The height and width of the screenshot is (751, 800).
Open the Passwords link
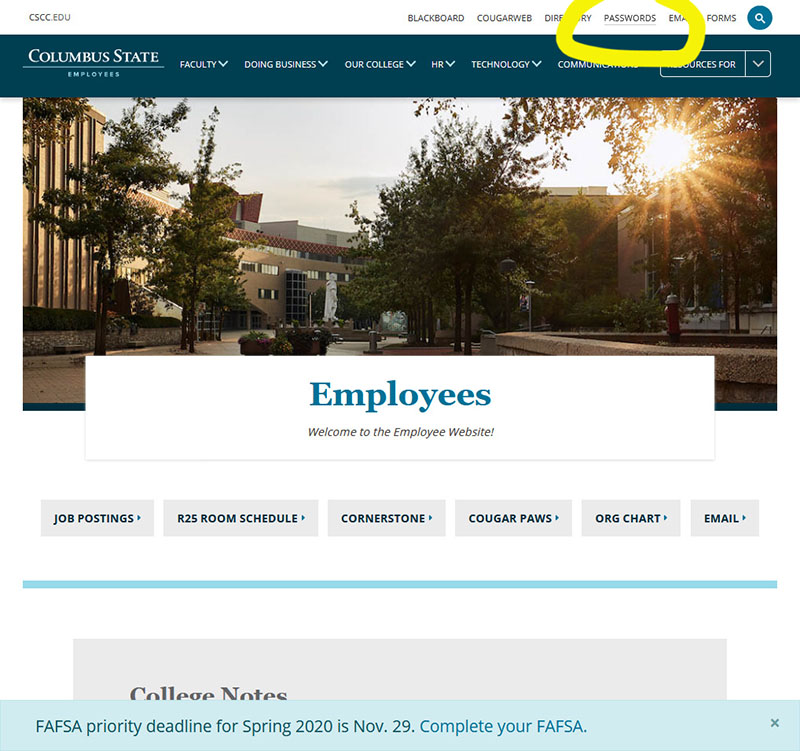tap(630, 18)
